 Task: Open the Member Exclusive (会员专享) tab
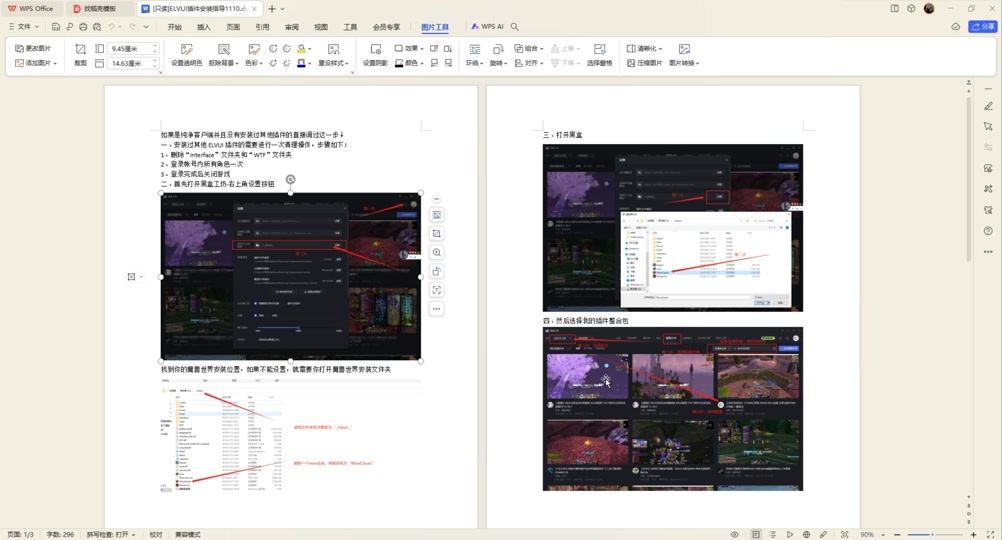click(x=386, y=27)
